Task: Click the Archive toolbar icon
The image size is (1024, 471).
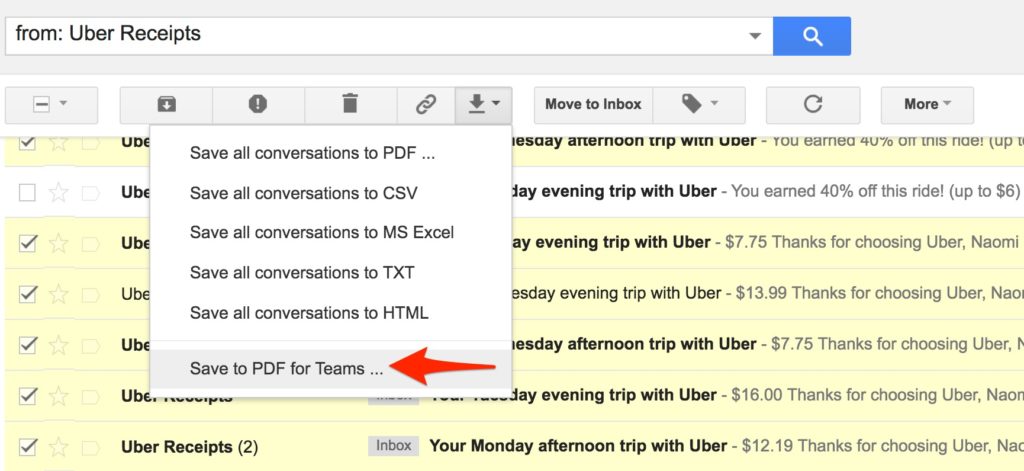Action: tap(167, 105)
